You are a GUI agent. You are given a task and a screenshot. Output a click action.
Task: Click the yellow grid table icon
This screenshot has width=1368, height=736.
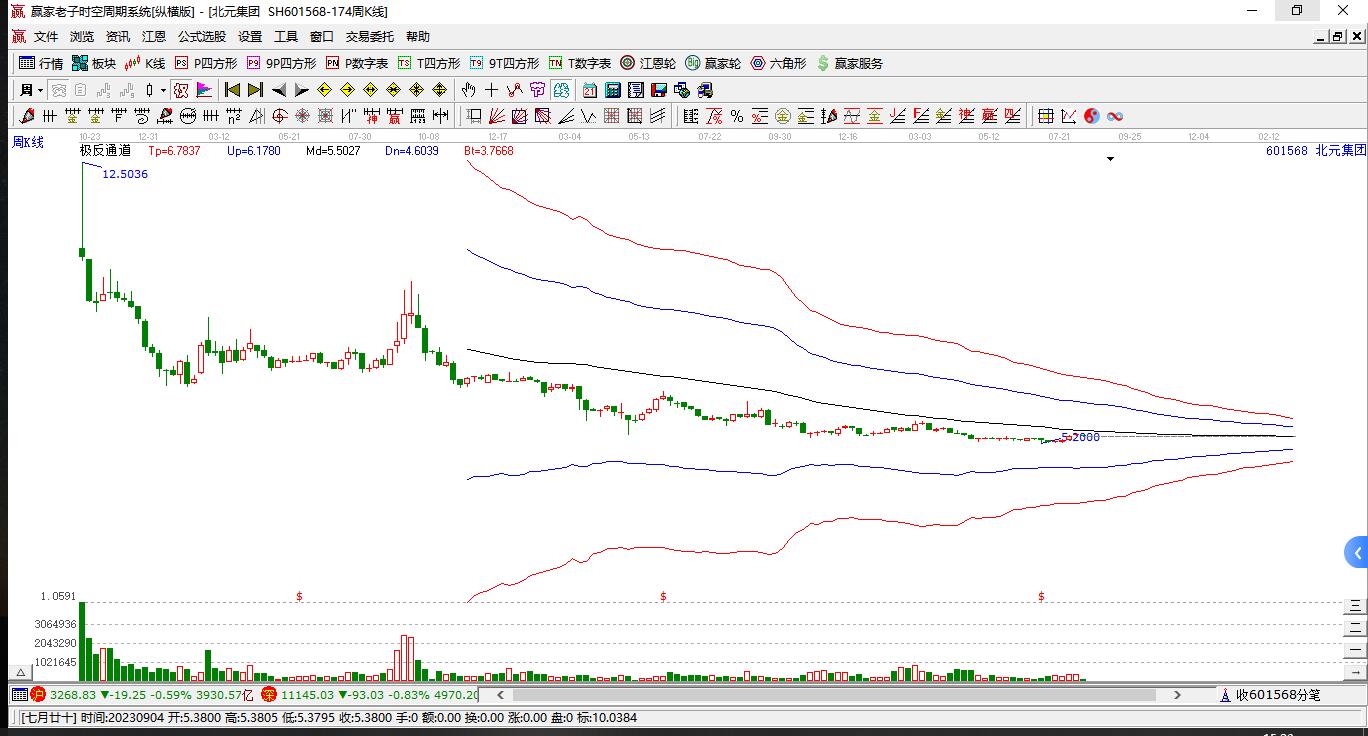(1045, 116)
